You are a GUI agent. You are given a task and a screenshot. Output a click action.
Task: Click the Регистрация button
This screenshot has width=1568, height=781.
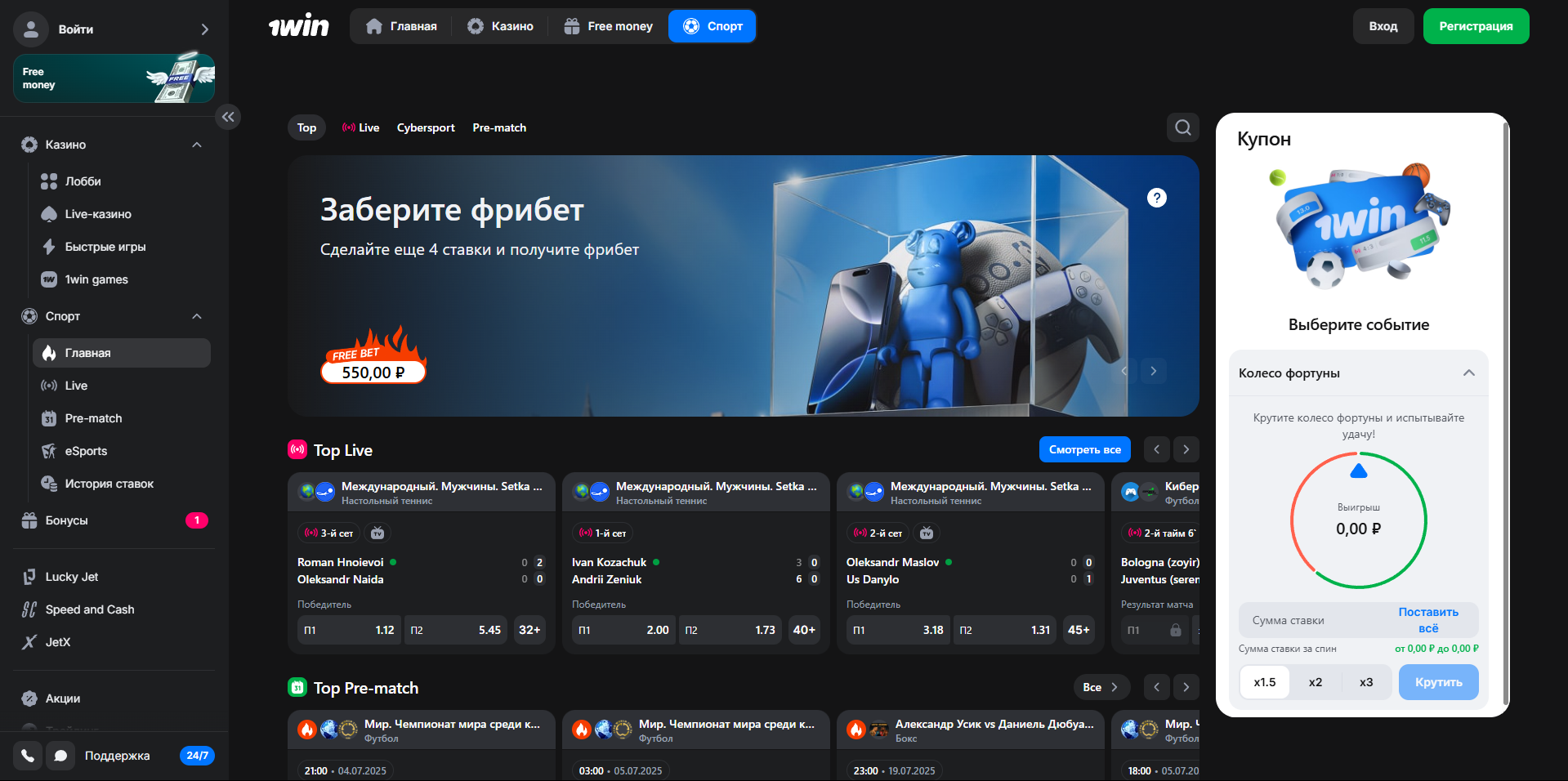click(1476, 26)
